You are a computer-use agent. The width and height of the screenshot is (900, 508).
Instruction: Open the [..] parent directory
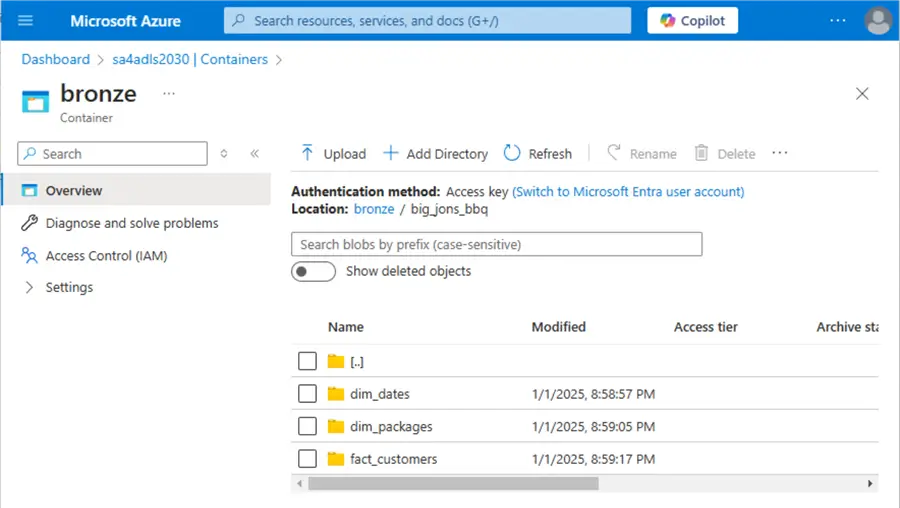pos(357,362)
